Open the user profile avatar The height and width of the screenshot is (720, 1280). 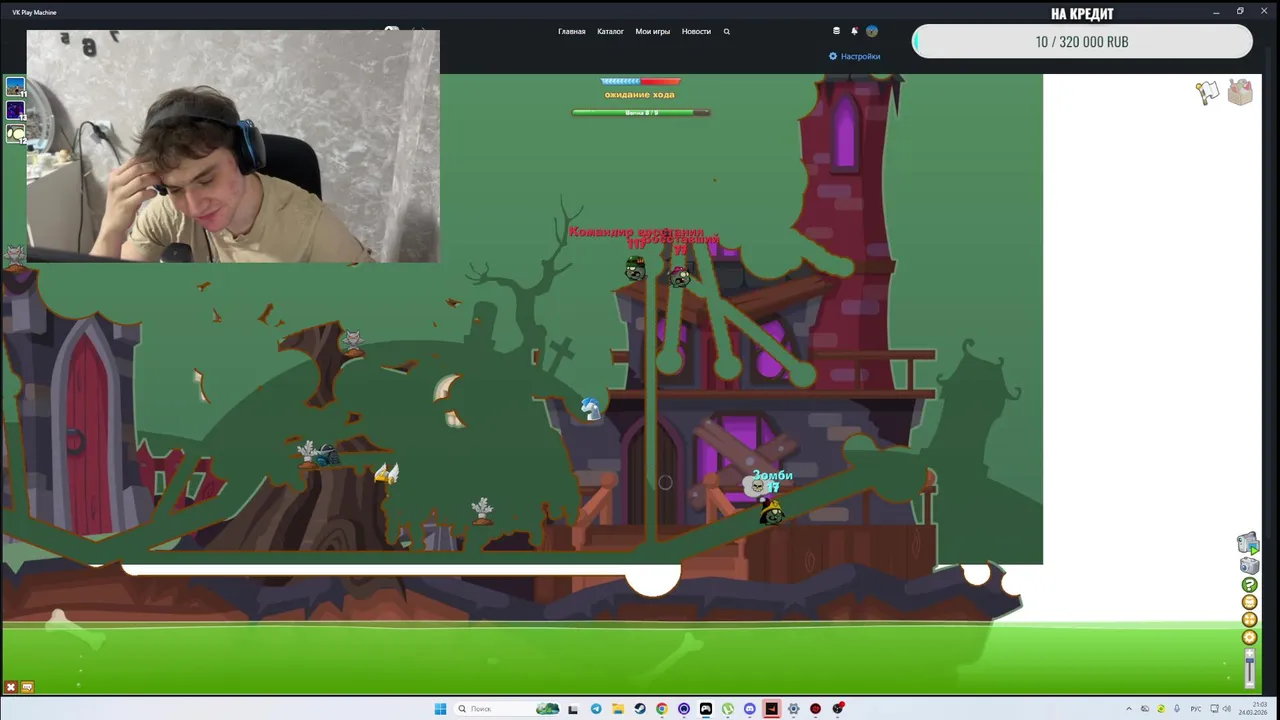tap(872, 31)
